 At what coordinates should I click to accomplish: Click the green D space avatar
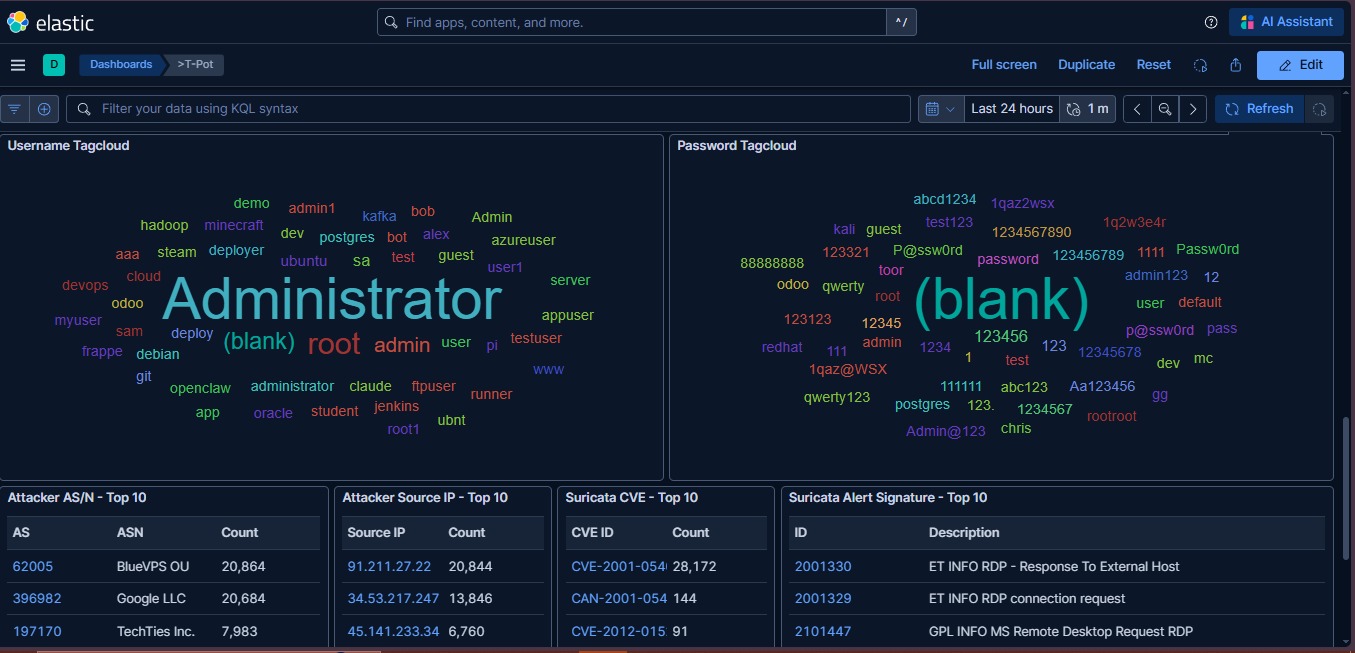(53, 65)
